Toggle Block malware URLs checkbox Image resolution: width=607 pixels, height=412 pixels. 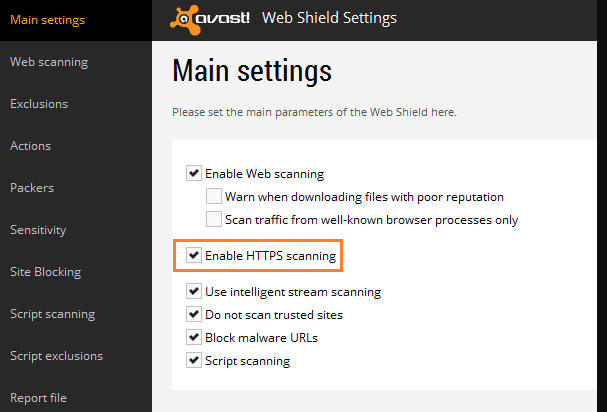tap(194, 337)
